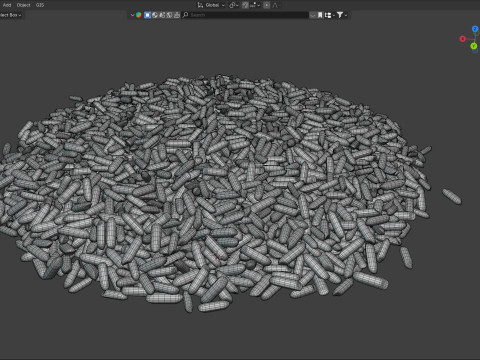Viewport: 480px width, 360px height.
Task: Select the highlighted blue square mode icon
Action: click(147, 15)
